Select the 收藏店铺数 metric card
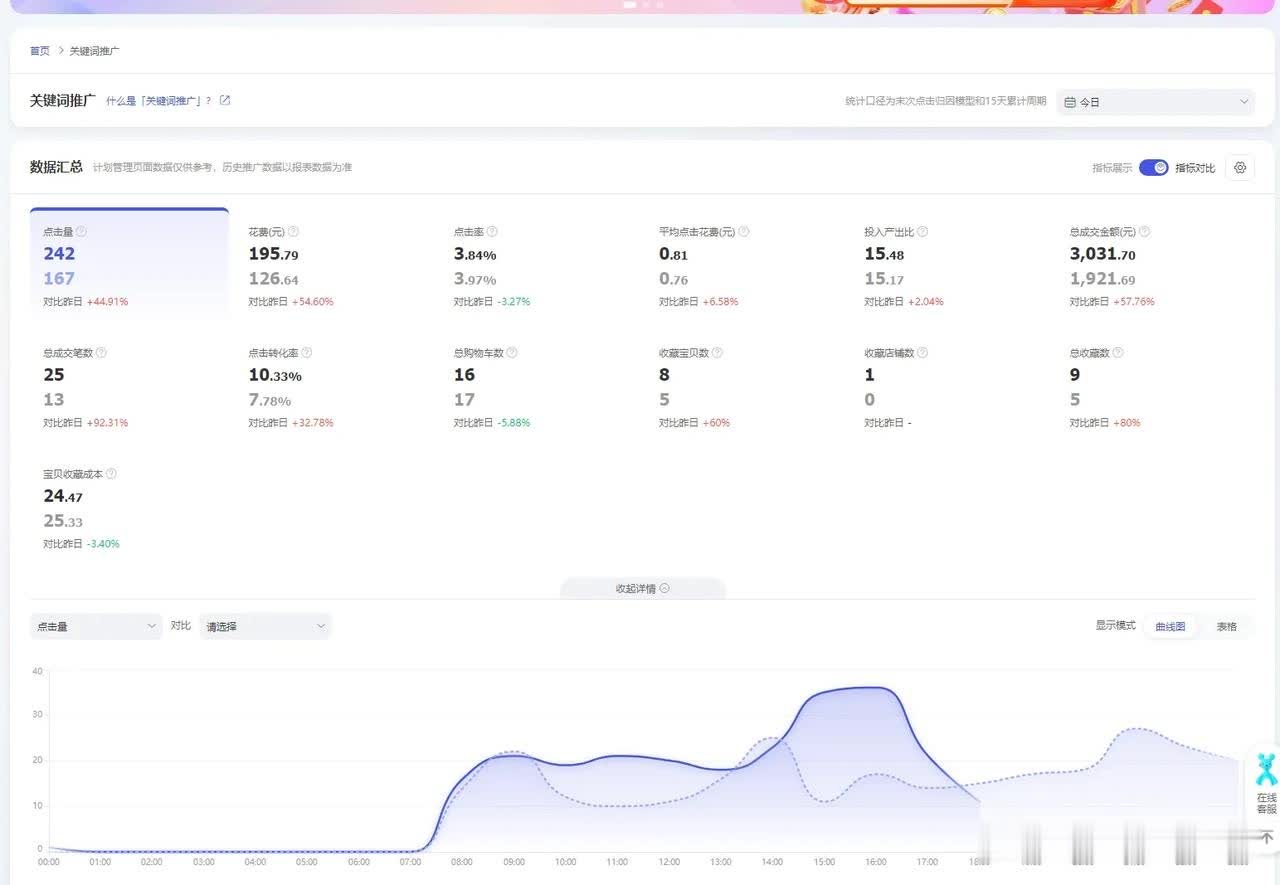This screenshot has height=885, width=1280. point(951,386)
